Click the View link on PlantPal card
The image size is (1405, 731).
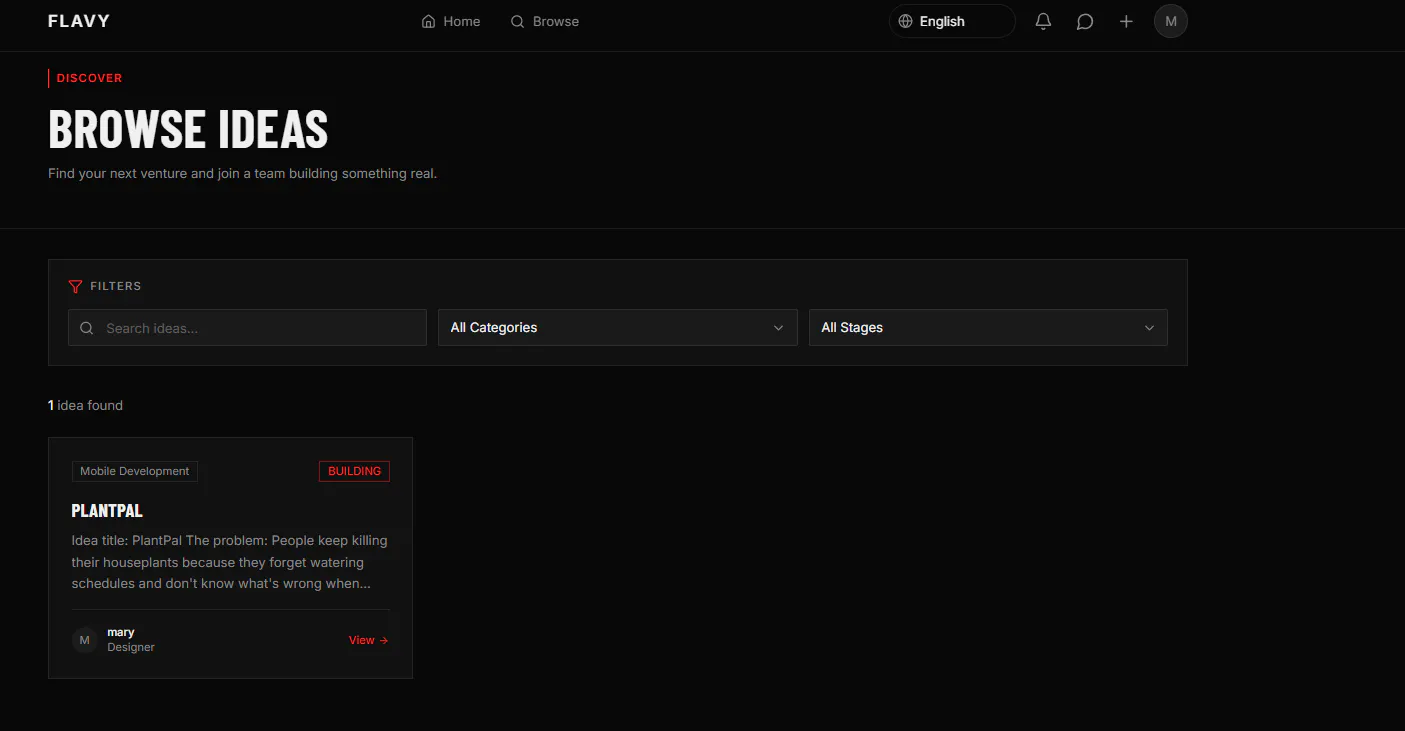[x=368, y=640]
